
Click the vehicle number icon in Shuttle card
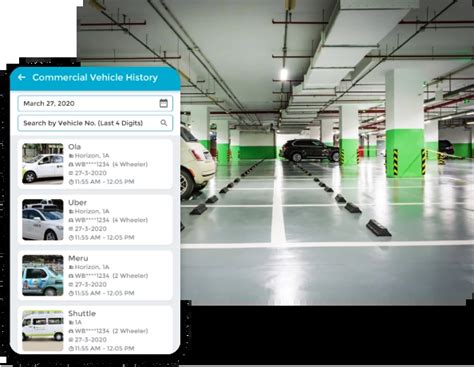click(71, 331)
